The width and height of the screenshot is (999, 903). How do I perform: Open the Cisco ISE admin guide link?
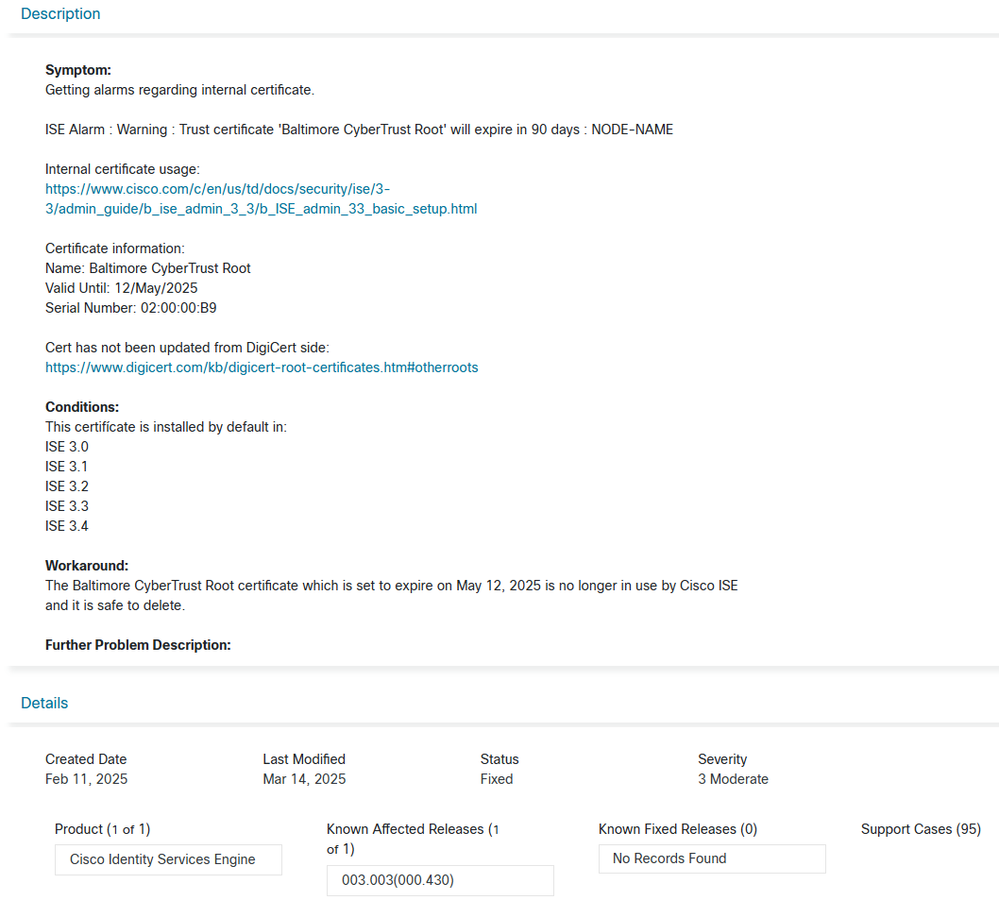(x=261, y=199)
